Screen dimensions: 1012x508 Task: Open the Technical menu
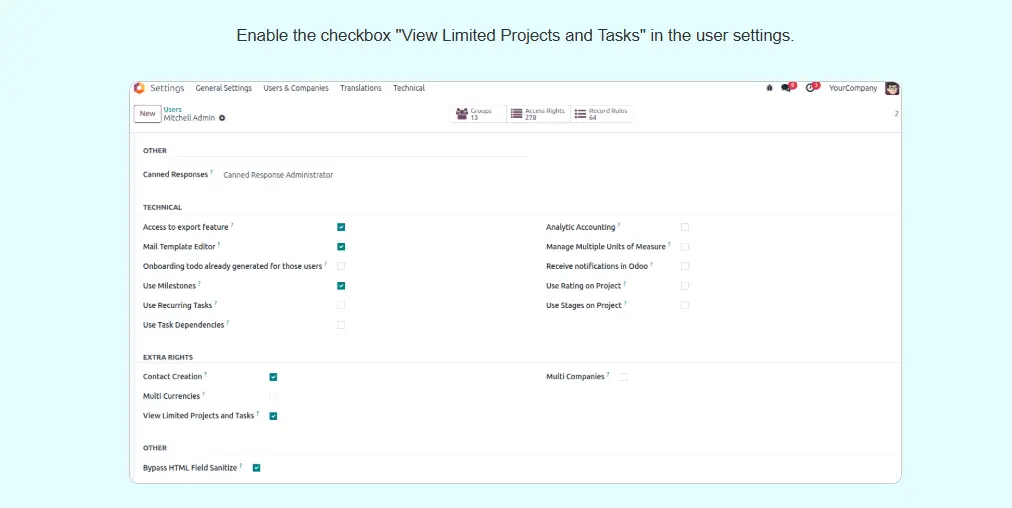coord(409,88)
